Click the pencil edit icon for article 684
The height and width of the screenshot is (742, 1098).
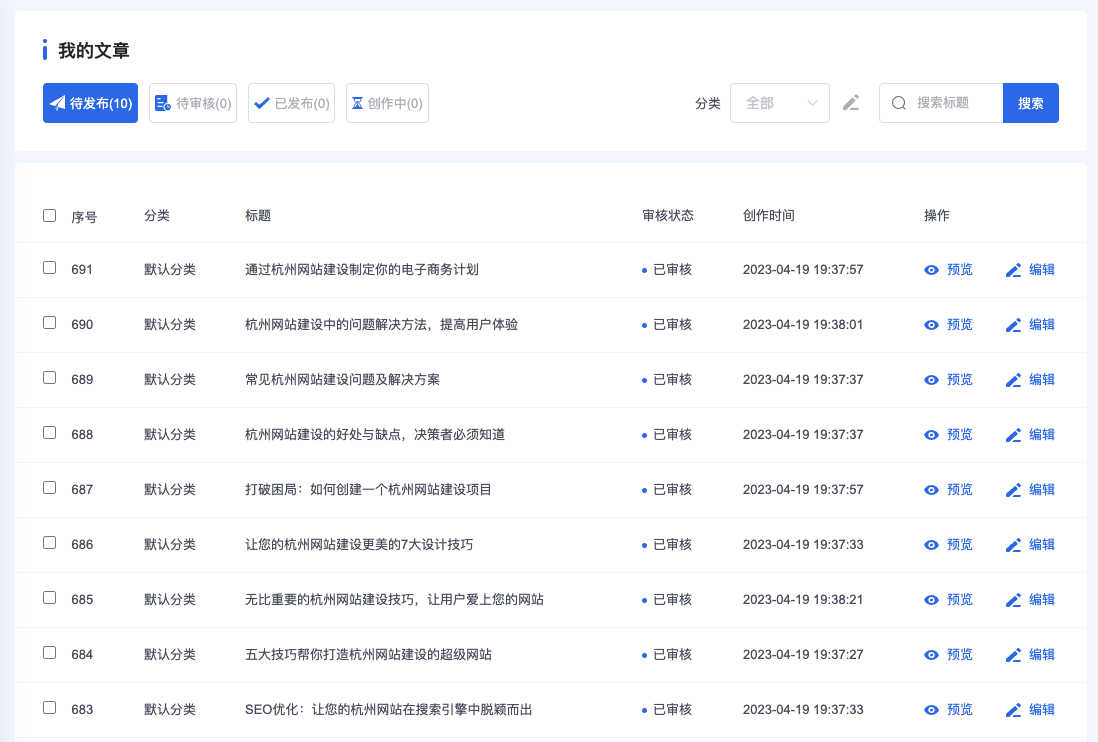(1013, 655)
